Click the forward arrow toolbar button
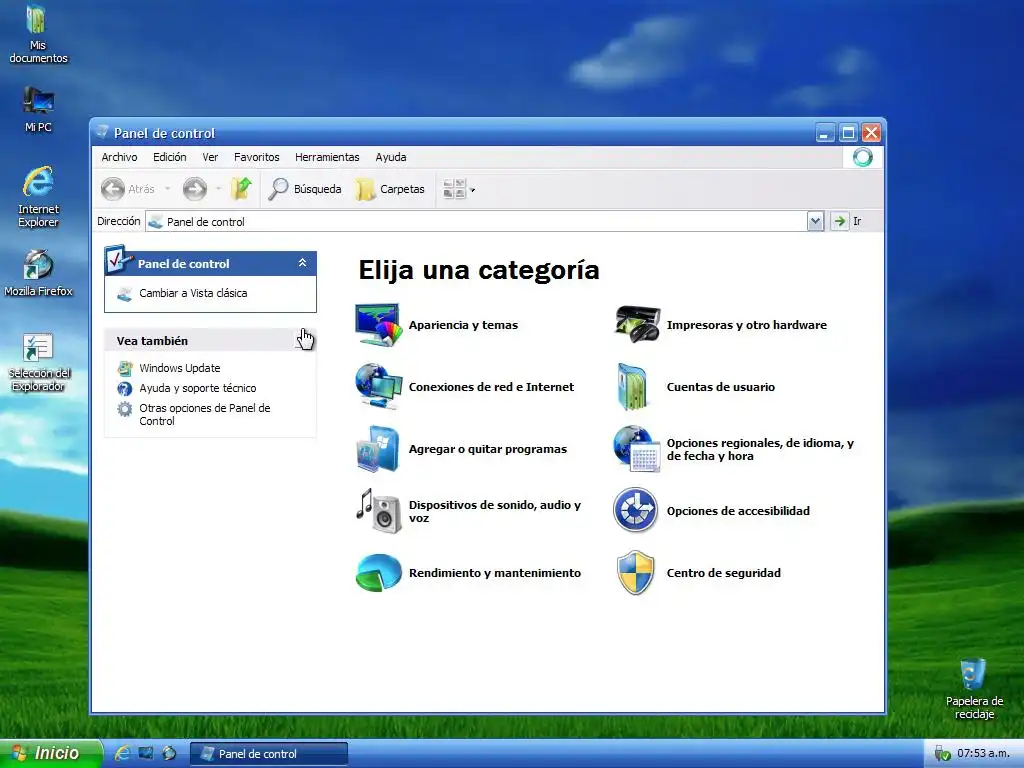Image resolution: width=1024 pixels, height=768 pixels. tap(195, 189)
